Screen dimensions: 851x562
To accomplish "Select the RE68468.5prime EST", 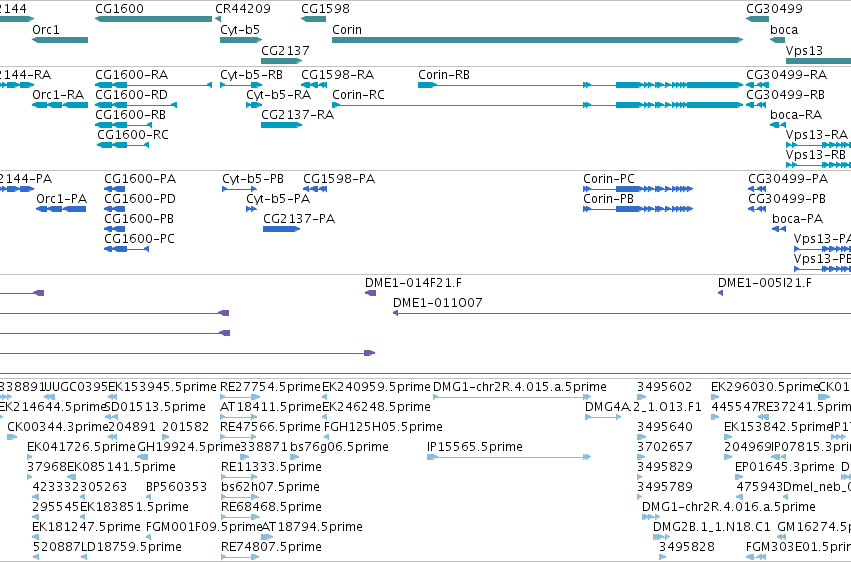I will click(239, 517).
